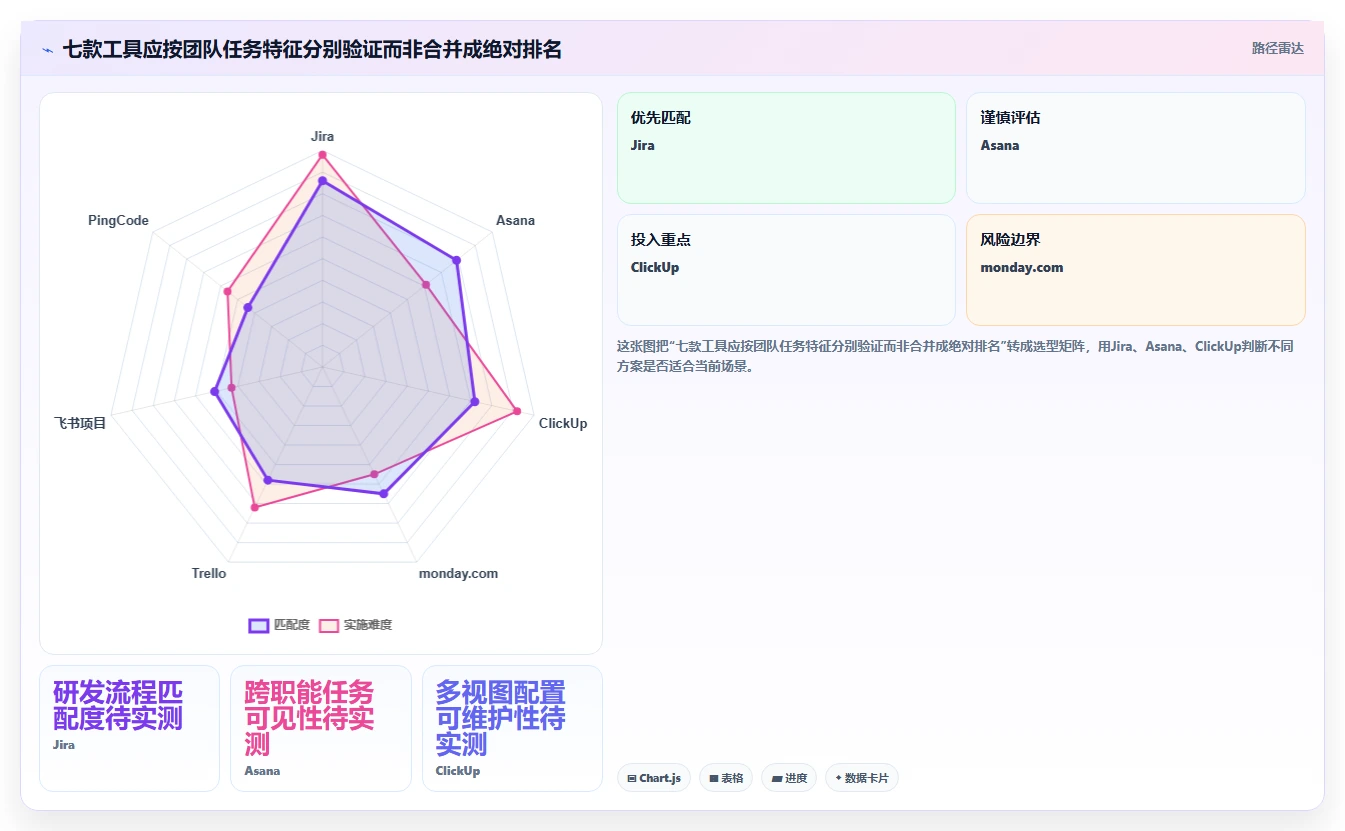Click the 飞书项目 axis label on the radar

[x=80, y=423]
